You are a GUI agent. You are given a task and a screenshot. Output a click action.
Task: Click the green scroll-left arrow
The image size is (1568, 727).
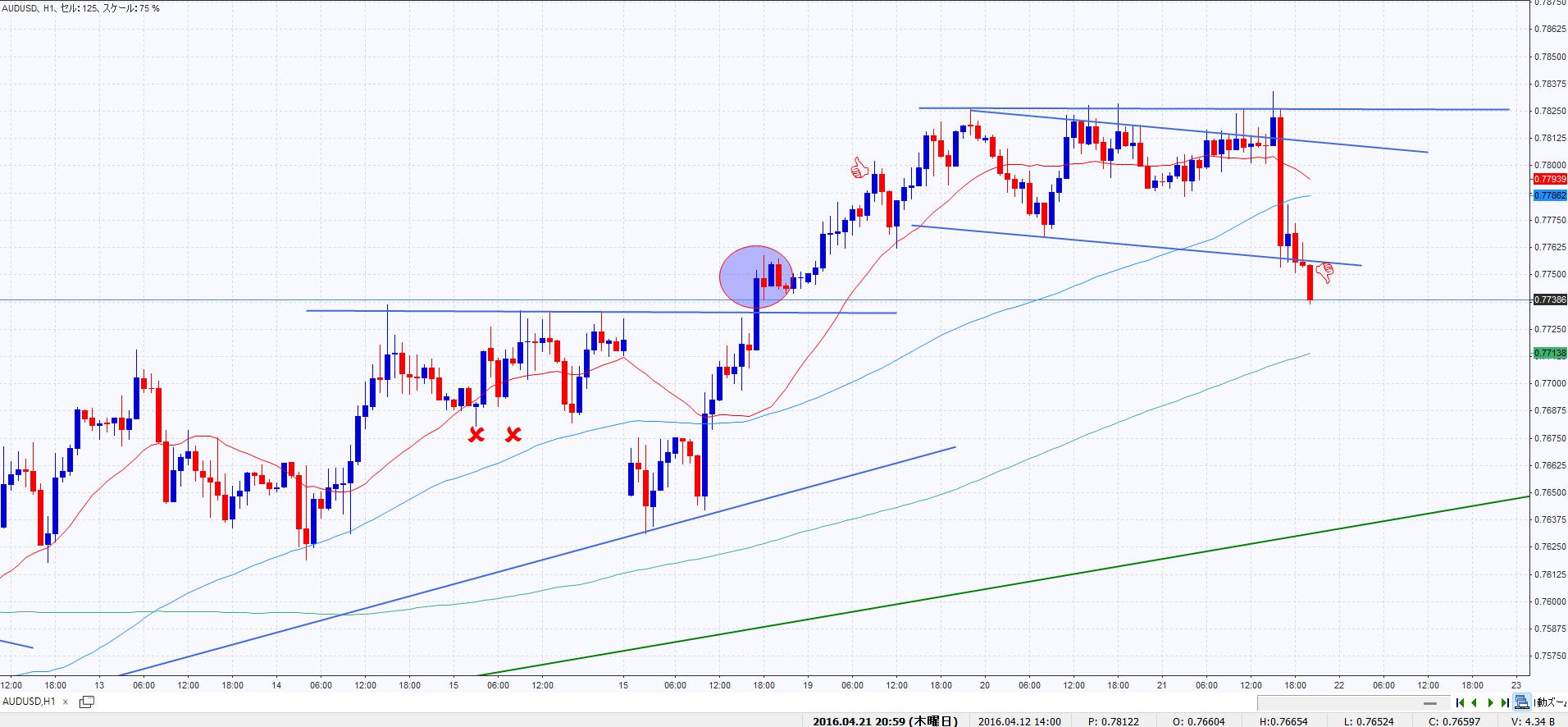click(x=1475, y=702)
